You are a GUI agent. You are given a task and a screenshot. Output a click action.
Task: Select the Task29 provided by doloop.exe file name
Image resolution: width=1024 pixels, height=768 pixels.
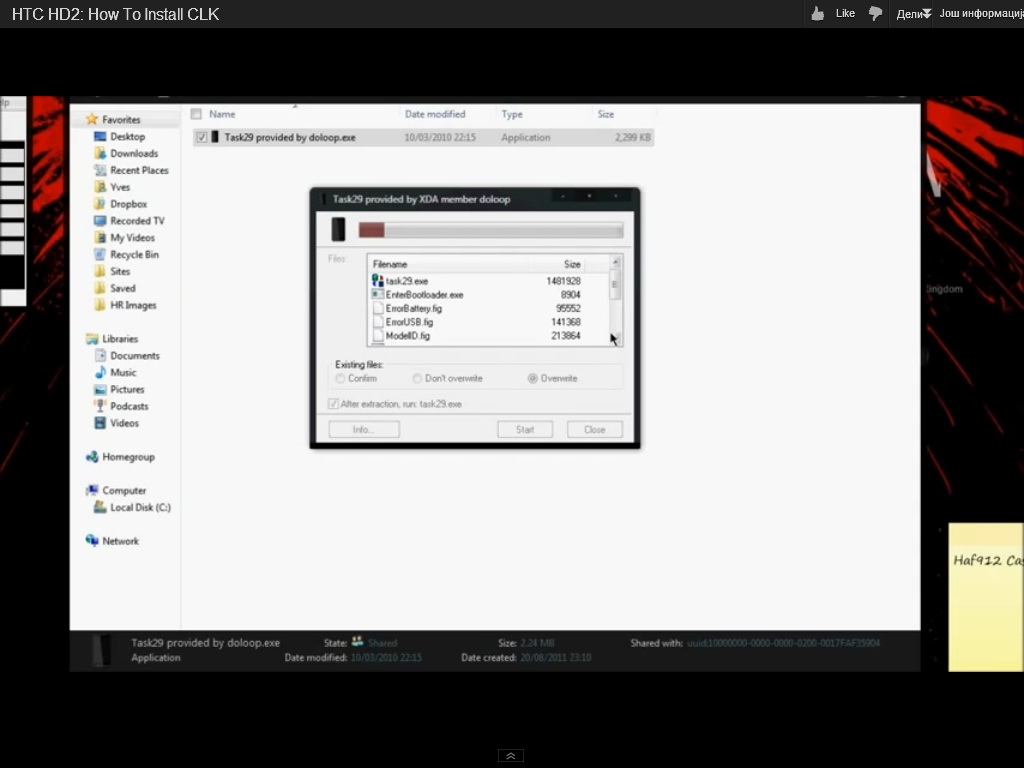[x=290, y=137]
